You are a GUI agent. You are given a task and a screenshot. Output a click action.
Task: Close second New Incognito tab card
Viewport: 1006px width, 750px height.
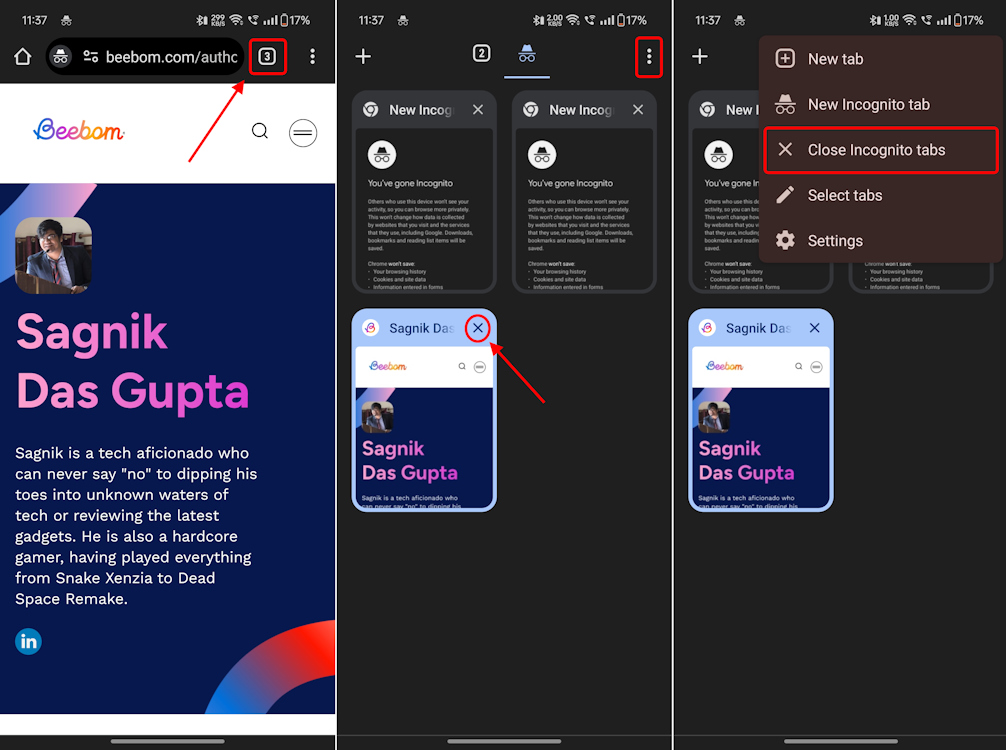(x=638, y=110)
